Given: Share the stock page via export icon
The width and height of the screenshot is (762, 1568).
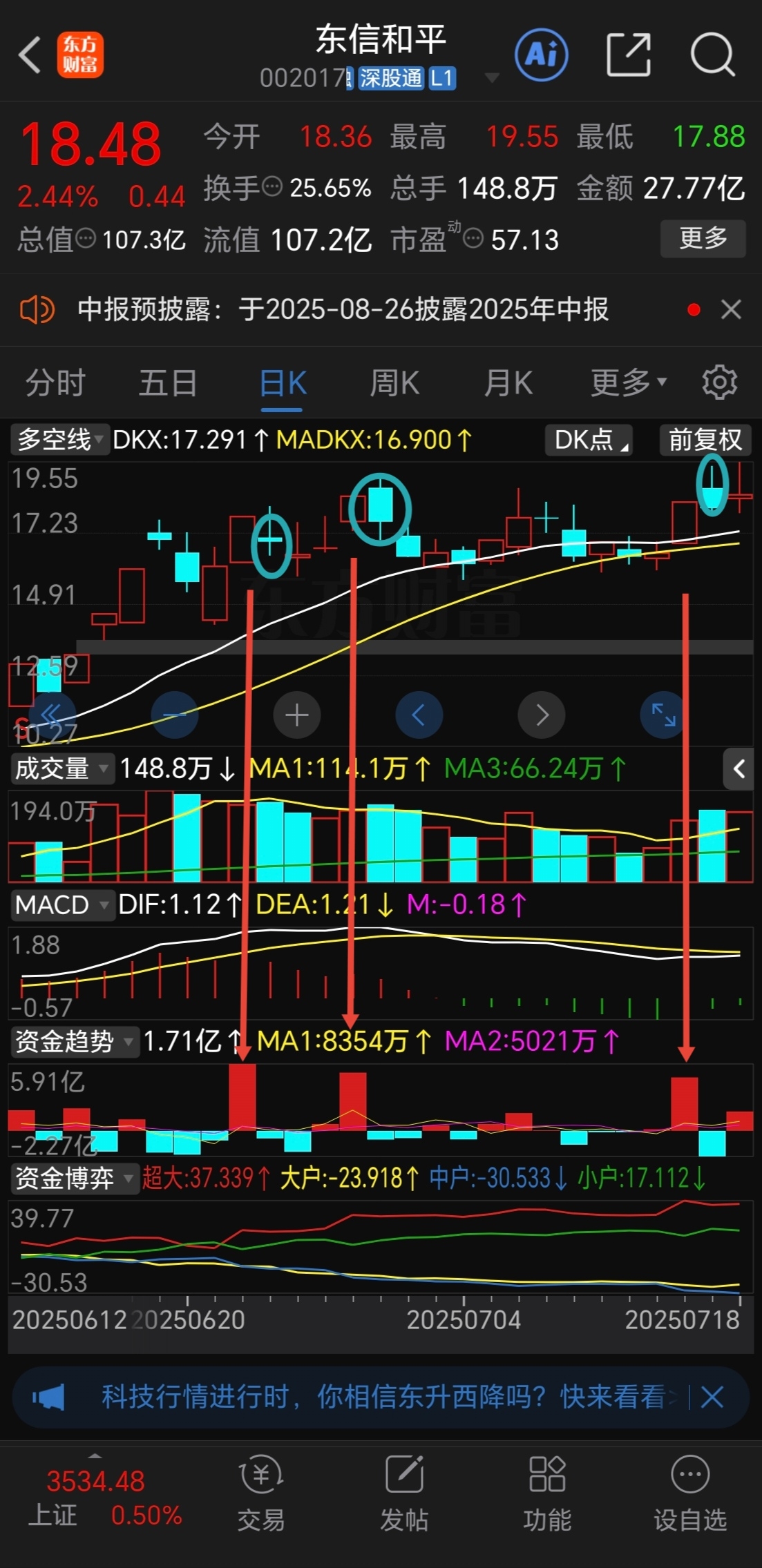Looking at the screenshot, I should (628, 55).
